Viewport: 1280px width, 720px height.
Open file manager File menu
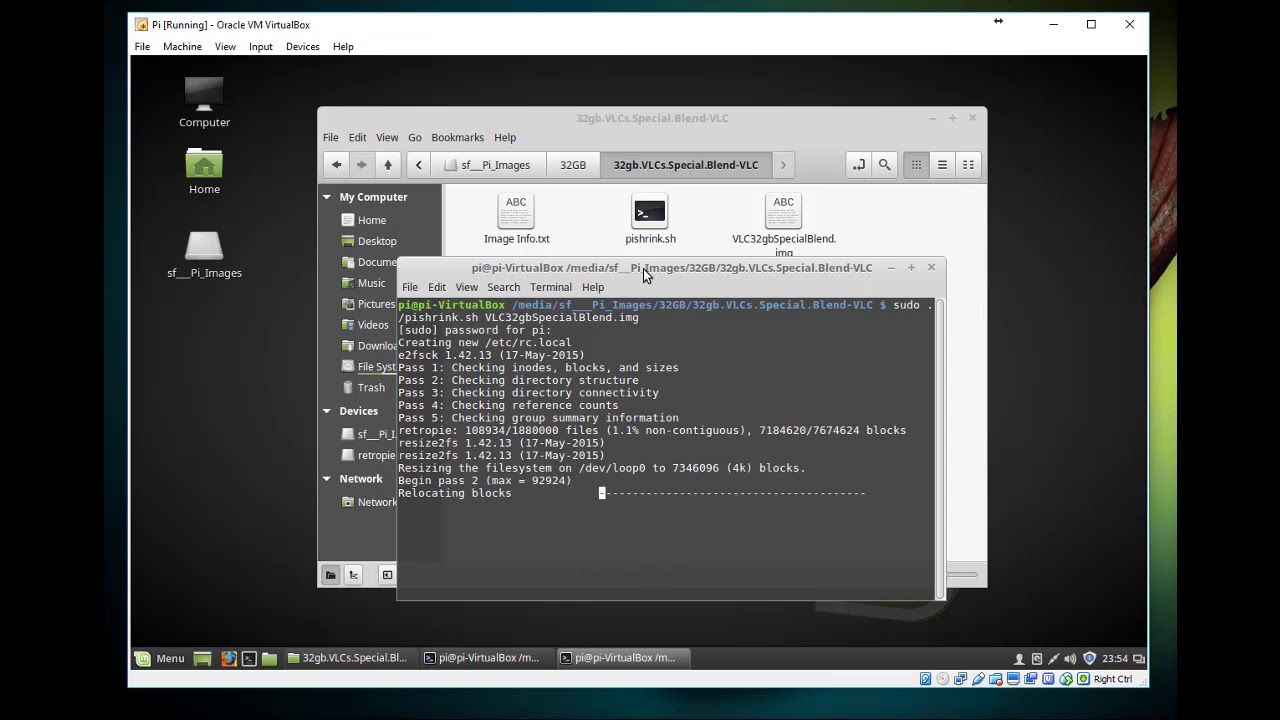point(330,138)
